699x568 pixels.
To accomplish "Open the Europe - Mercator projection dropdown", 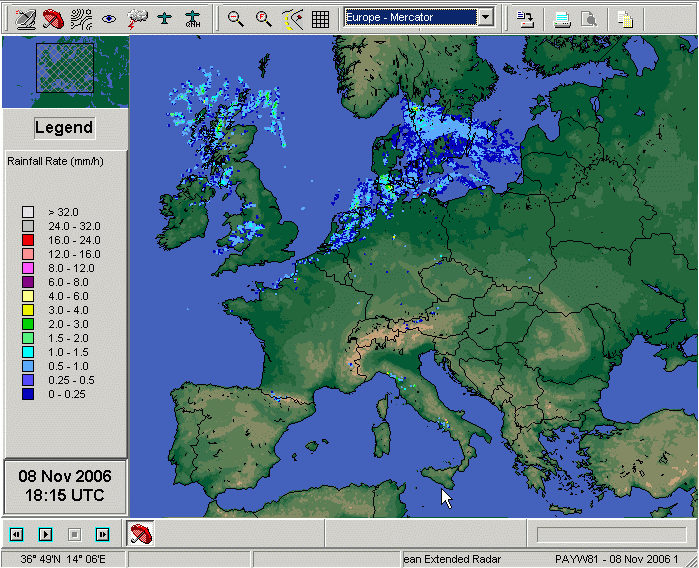I will (485, 17).
